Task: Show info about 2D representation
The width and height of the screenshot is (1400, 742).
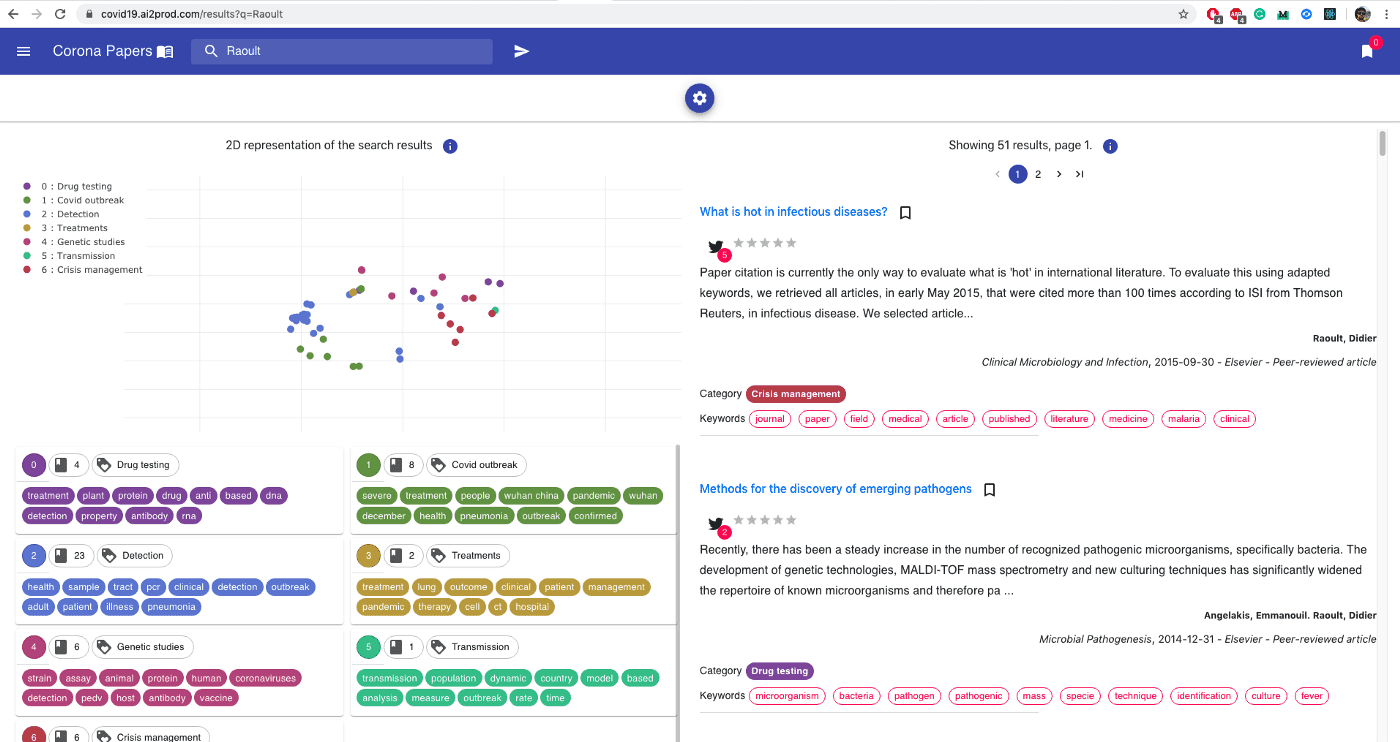Action: pos(450,146)
